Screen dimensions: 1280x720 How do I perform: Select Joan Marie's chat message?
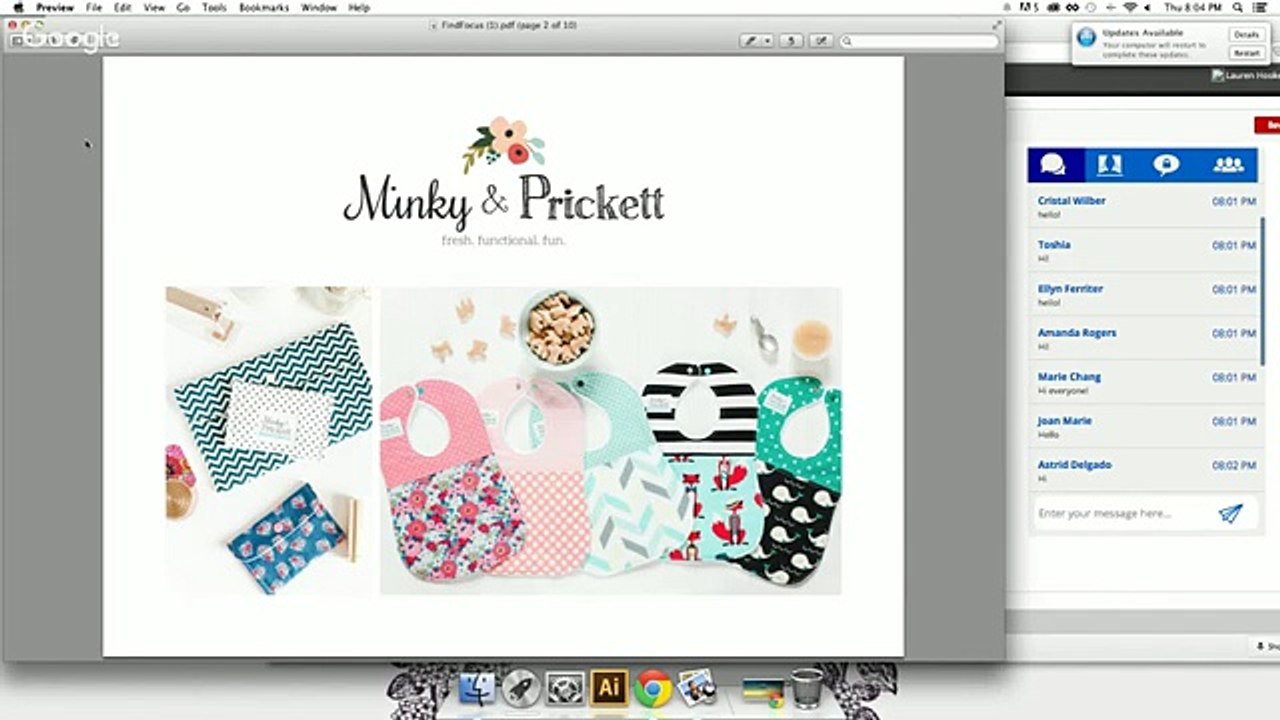[1146, 427]
